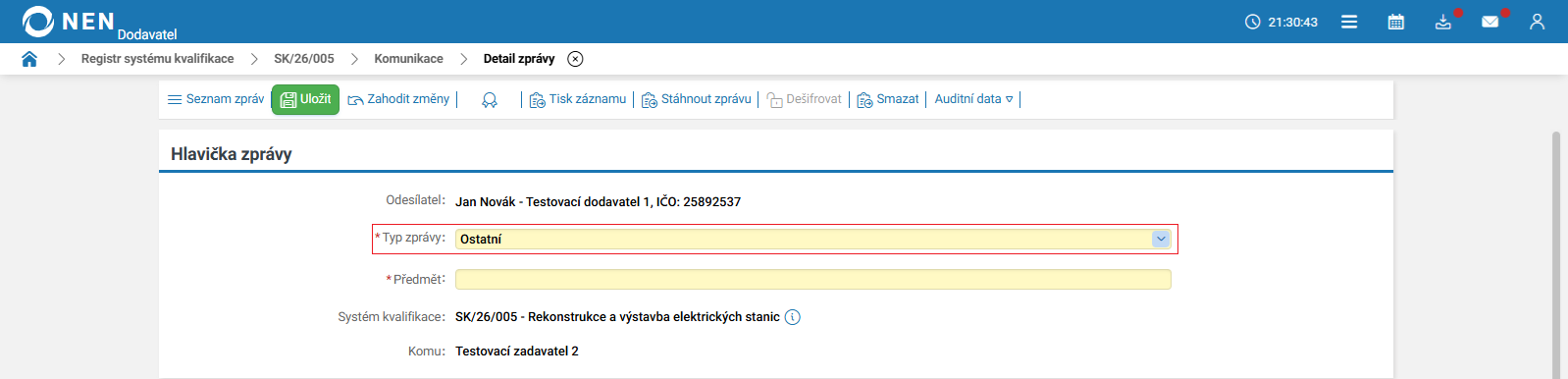Screen dimensions: 1568x379
Task: Open Komunikace breadcrumb
Action: (x=408, y=59)
